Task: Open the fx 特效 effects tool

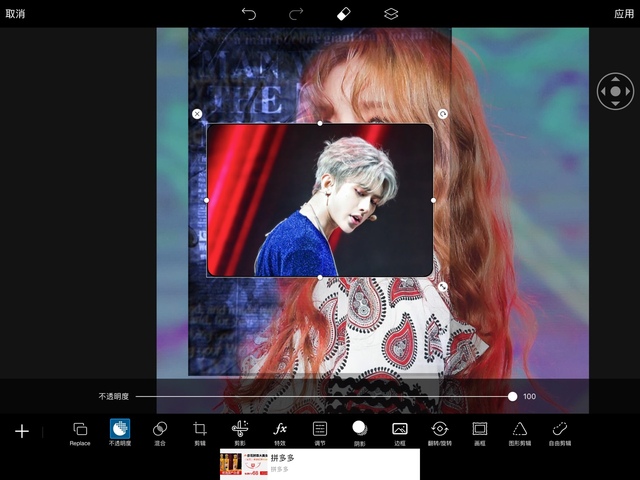Action: click(280, 429)
